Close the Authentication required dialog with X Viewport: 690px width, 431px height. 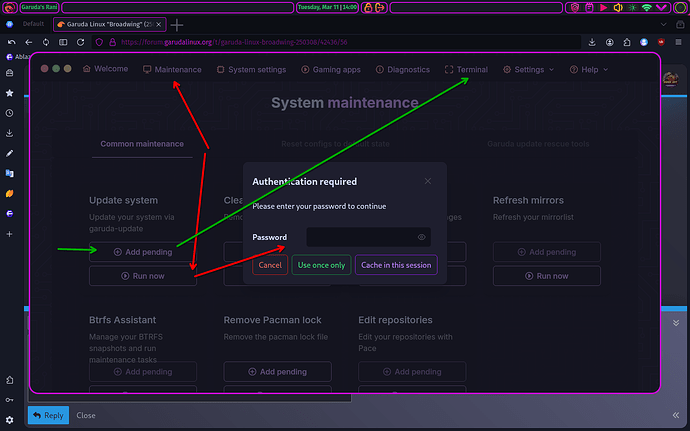[428, 181]
